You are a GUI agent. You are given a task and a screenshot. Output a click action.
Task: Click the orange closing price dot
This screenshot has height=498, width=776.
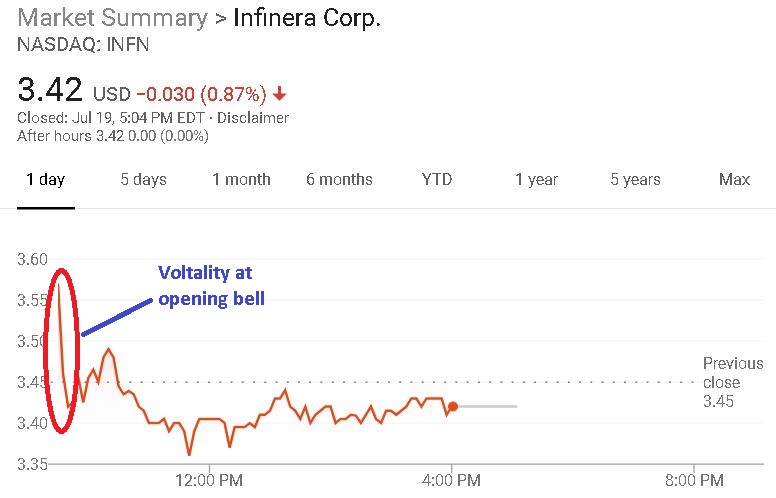(x=453, y=406)
